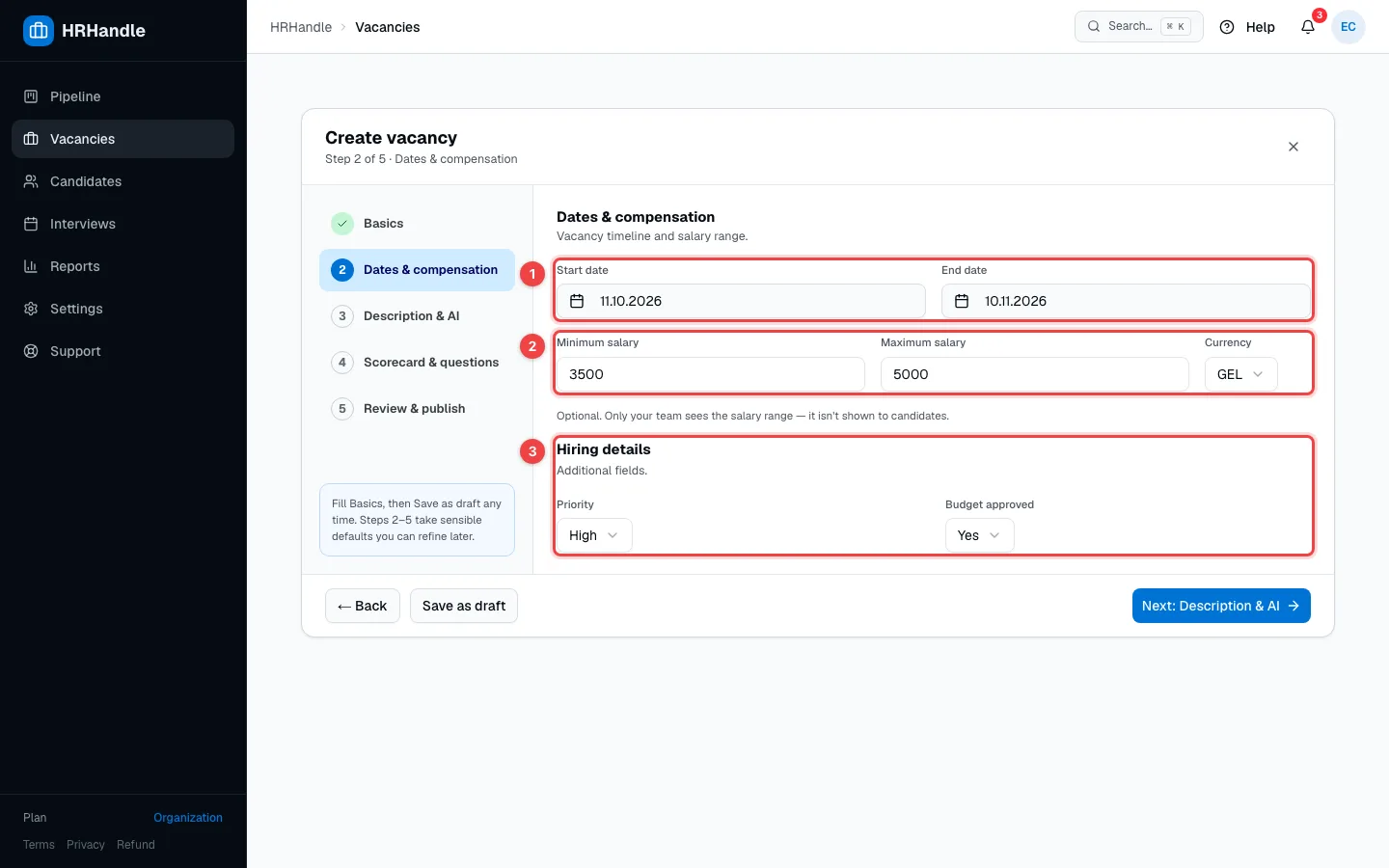Click the calendar icon in End date
Image resolution: width=1389 pixels, height=868 pixels.
[962, 301]
